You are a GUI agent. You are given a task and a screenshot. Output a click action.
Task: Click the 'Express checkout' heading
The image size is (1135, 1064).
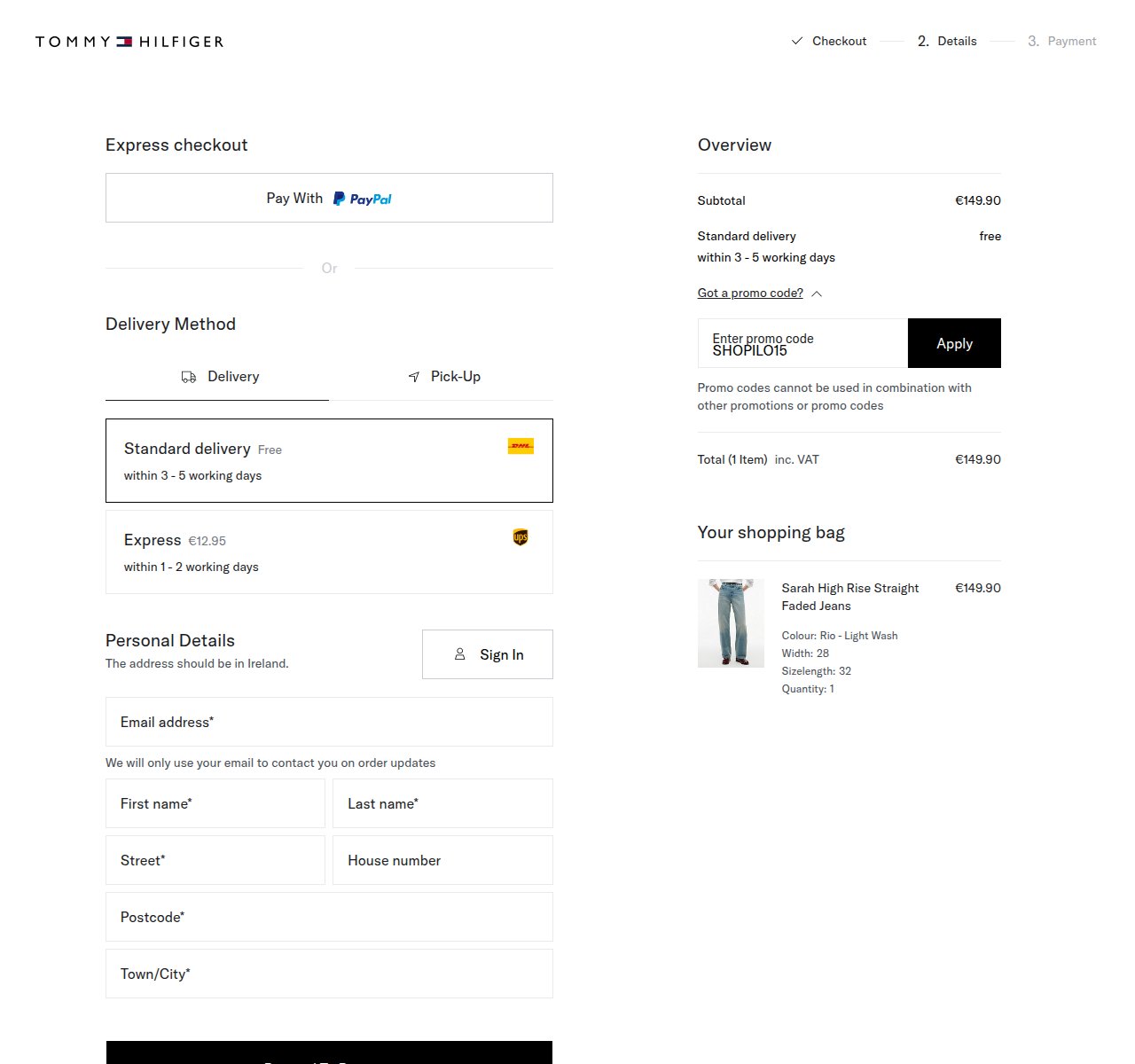[176, 145]
